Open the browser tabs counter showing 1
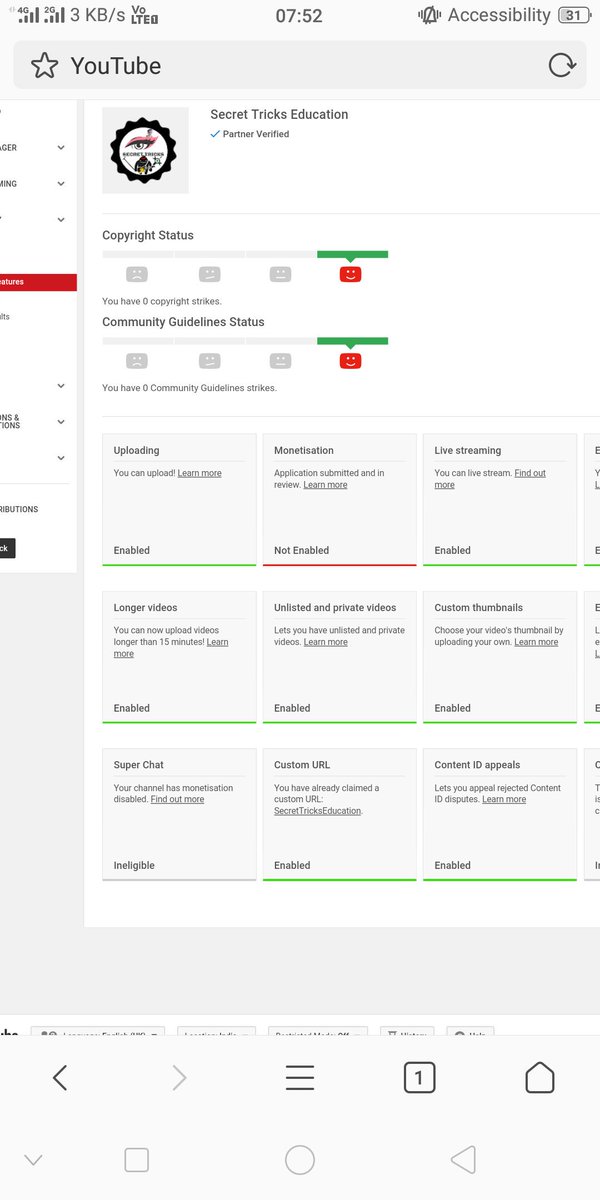This screenshot has height=1200, width=600. (419, 1077)
